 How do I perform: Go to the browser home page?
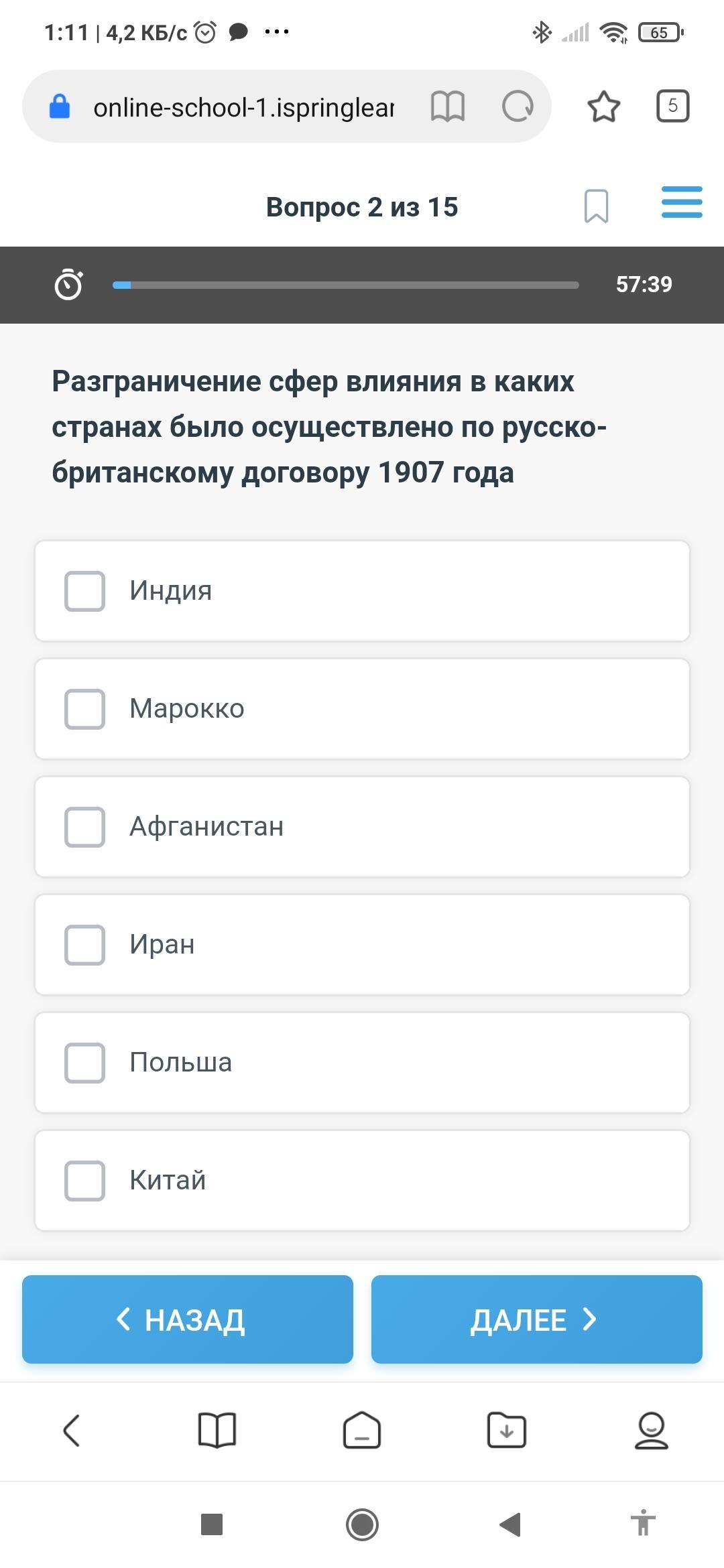click(x=362, y=1430)
